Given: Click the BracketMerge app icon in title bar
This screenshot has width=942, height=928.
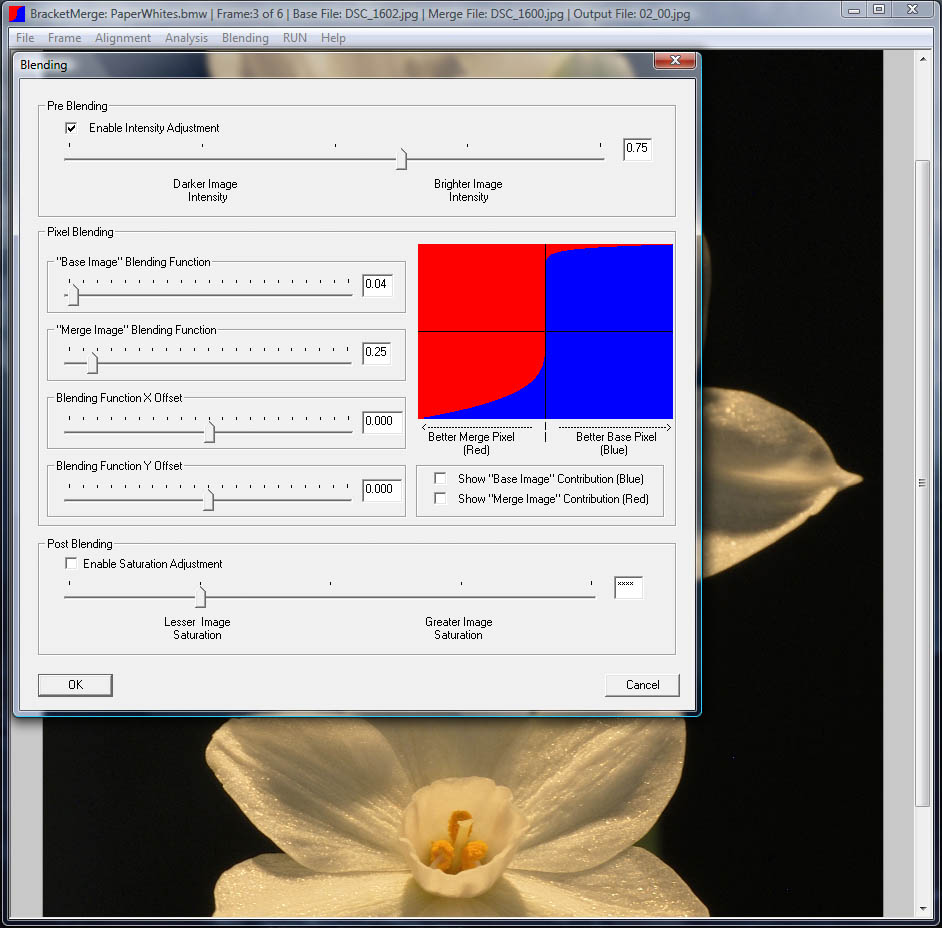Looking at the screenshot, I should (17, 13).
